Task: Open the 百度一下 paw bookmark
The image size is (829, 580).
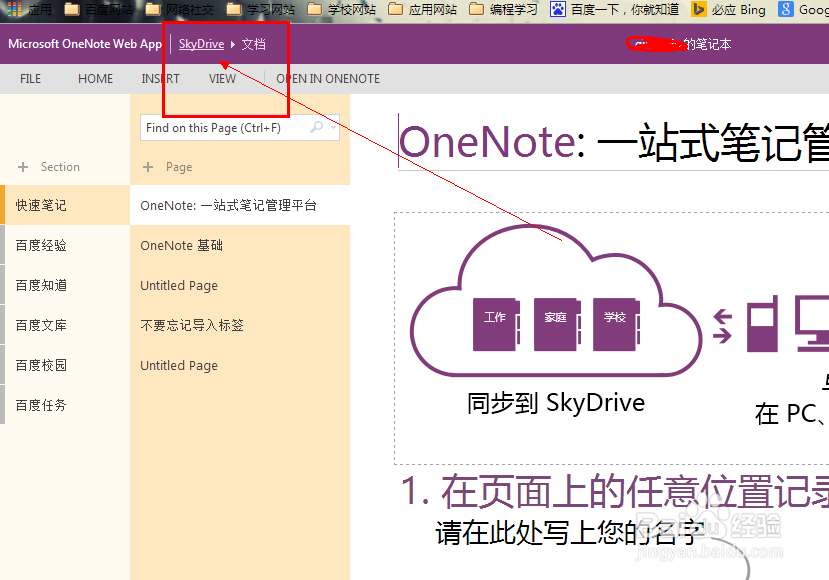Action: pyautogui.click(x=614, y=9)
